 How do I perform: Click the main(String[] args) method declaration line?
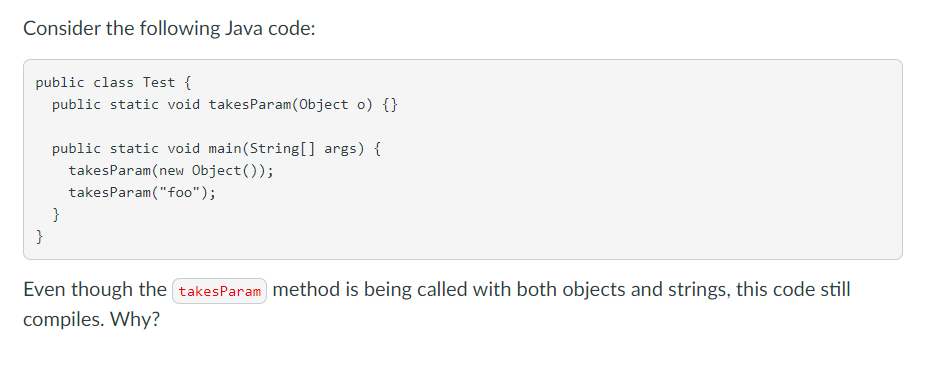tap(216, 148)
